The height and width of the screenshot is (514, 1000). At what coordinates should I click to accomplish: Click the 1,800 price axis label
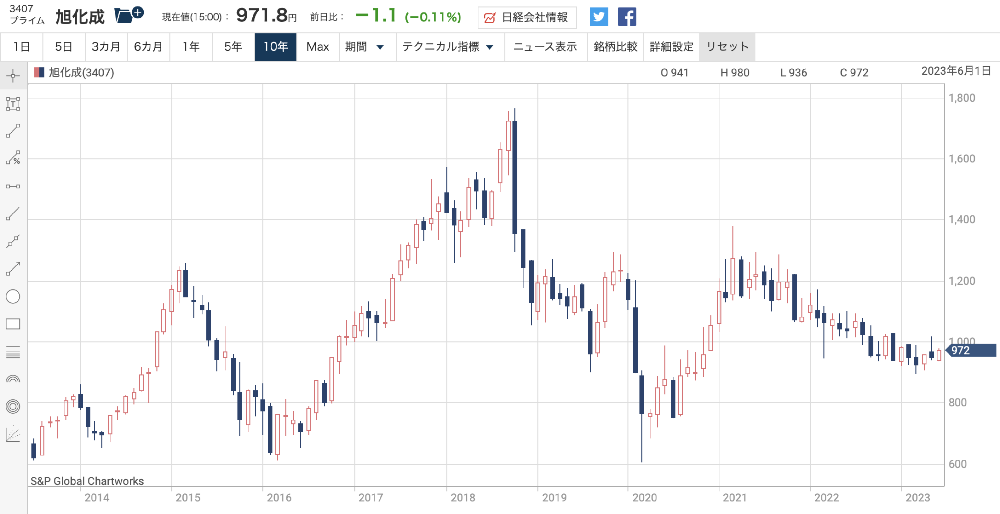click(x=960, y=98)
